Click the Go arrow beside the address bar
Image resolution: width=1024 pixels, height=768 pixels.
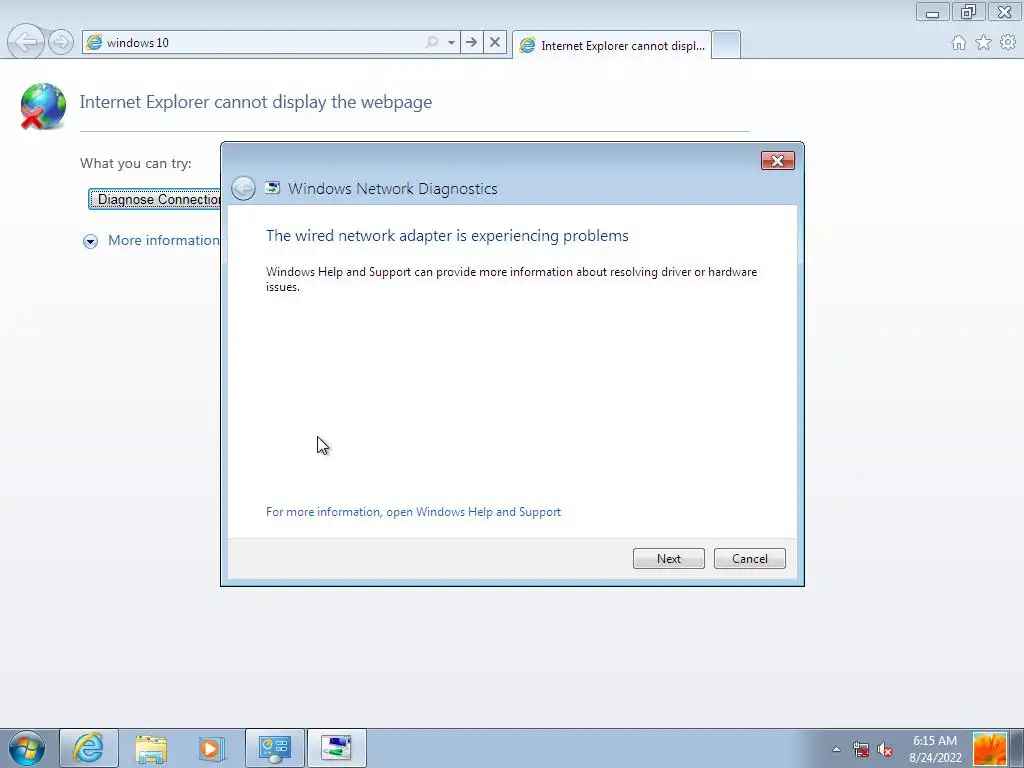click(471, 42)
